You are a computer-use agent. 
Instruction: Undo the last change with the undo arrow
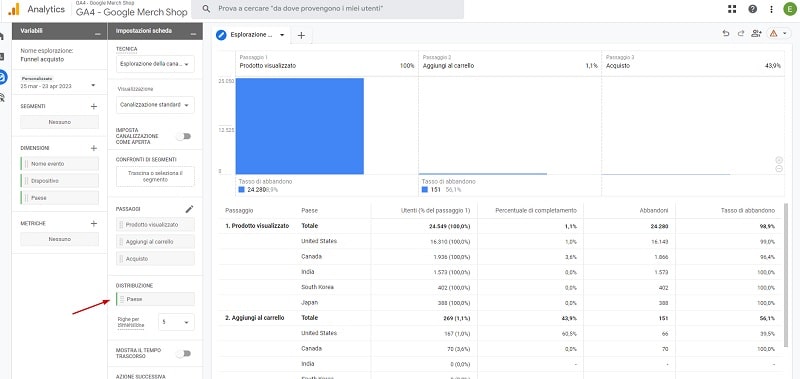726,34
